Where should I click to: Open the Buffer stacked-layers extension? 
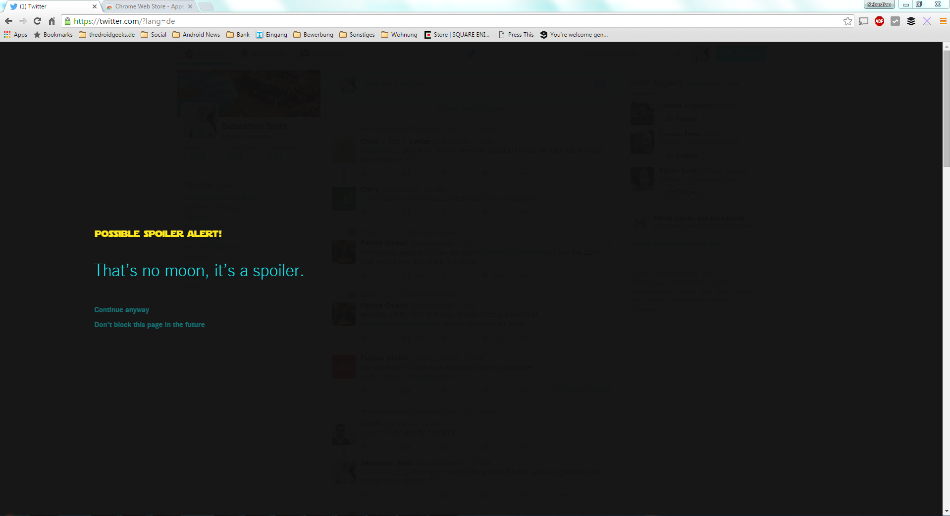coord(911,21)
